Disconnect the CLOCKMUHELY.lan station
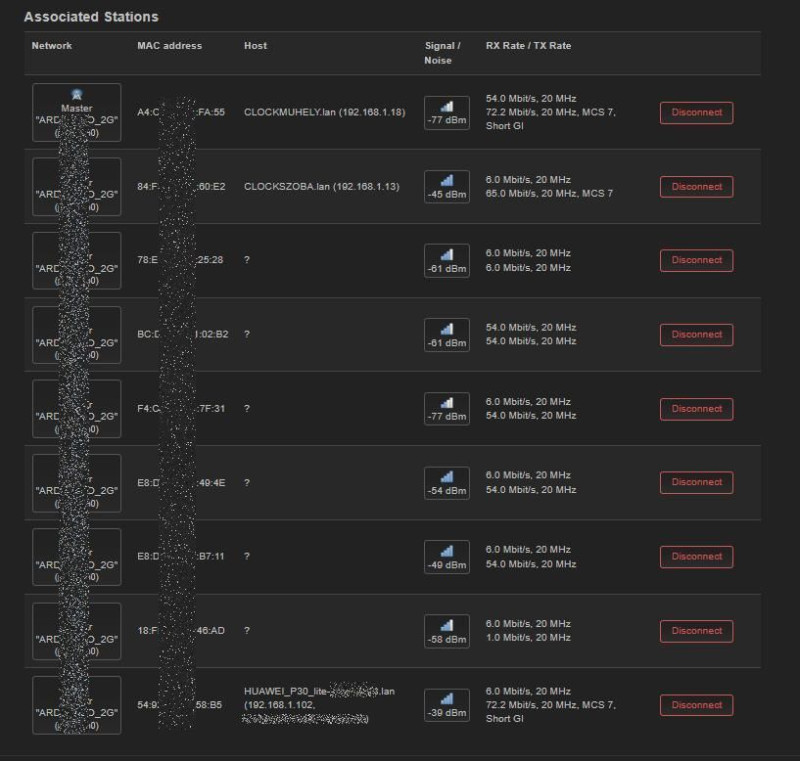This screenshot has width=800, height=761. (696, 113)
